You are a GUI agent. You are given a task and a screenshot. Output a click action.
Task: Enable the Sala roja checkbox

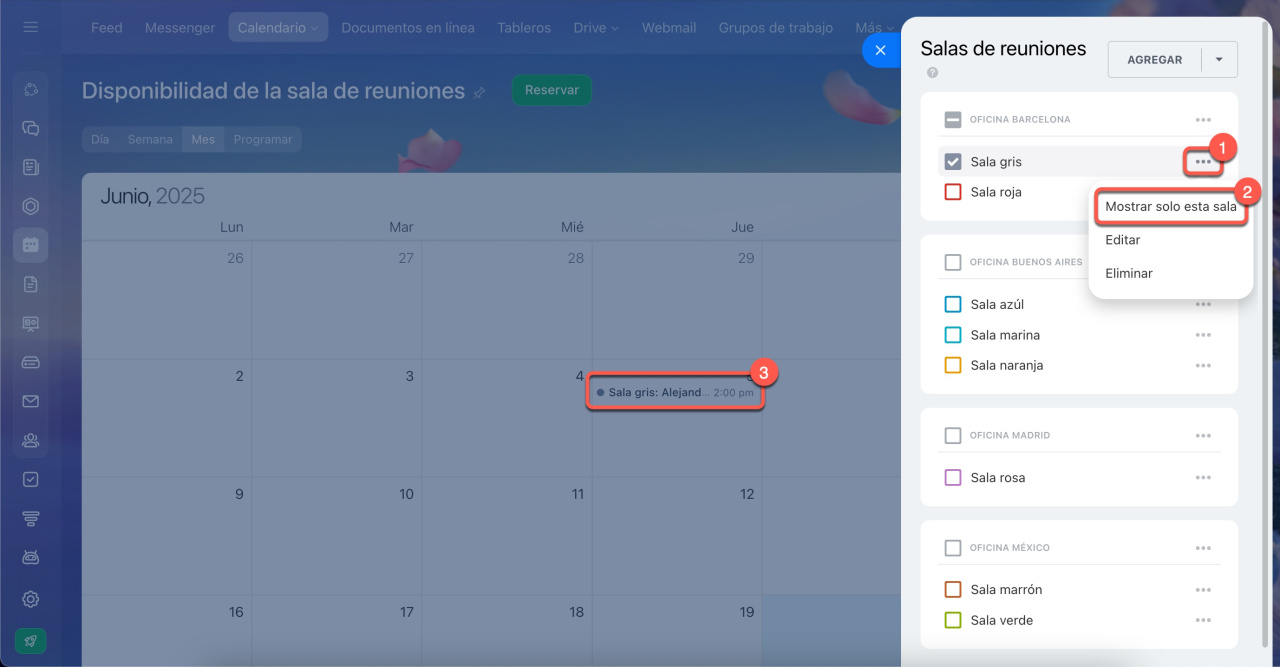pyautogui.click(x=953, y=192)
